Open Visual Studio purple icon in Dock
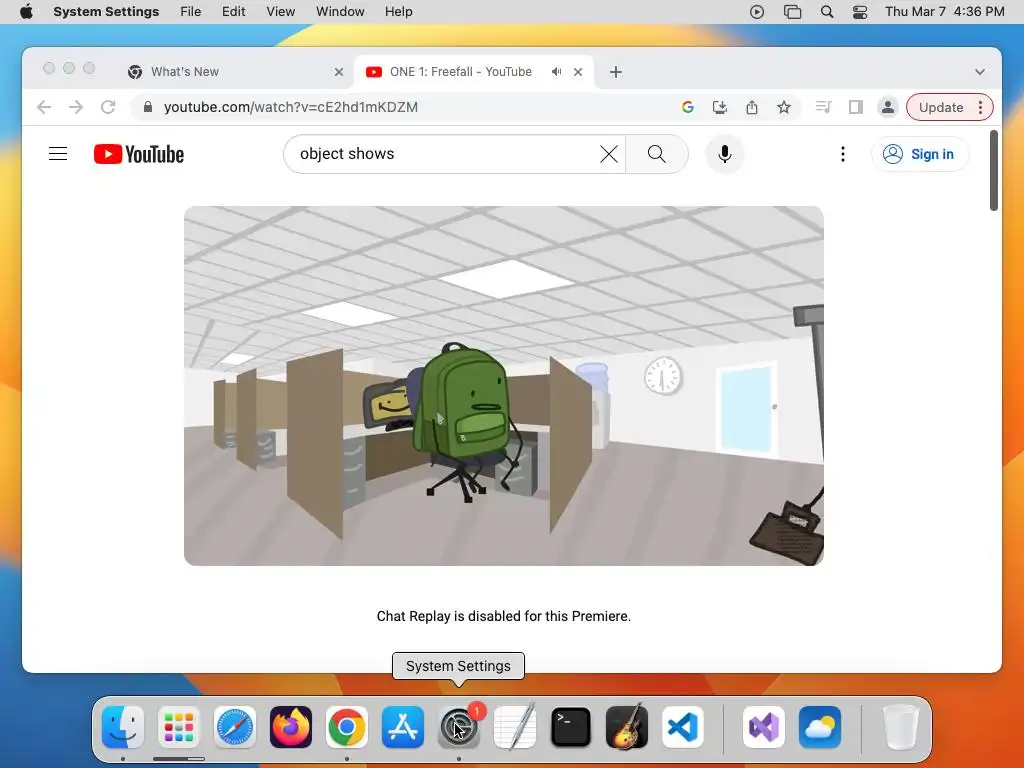1024x768 pixels. click(x=763, y=727)
